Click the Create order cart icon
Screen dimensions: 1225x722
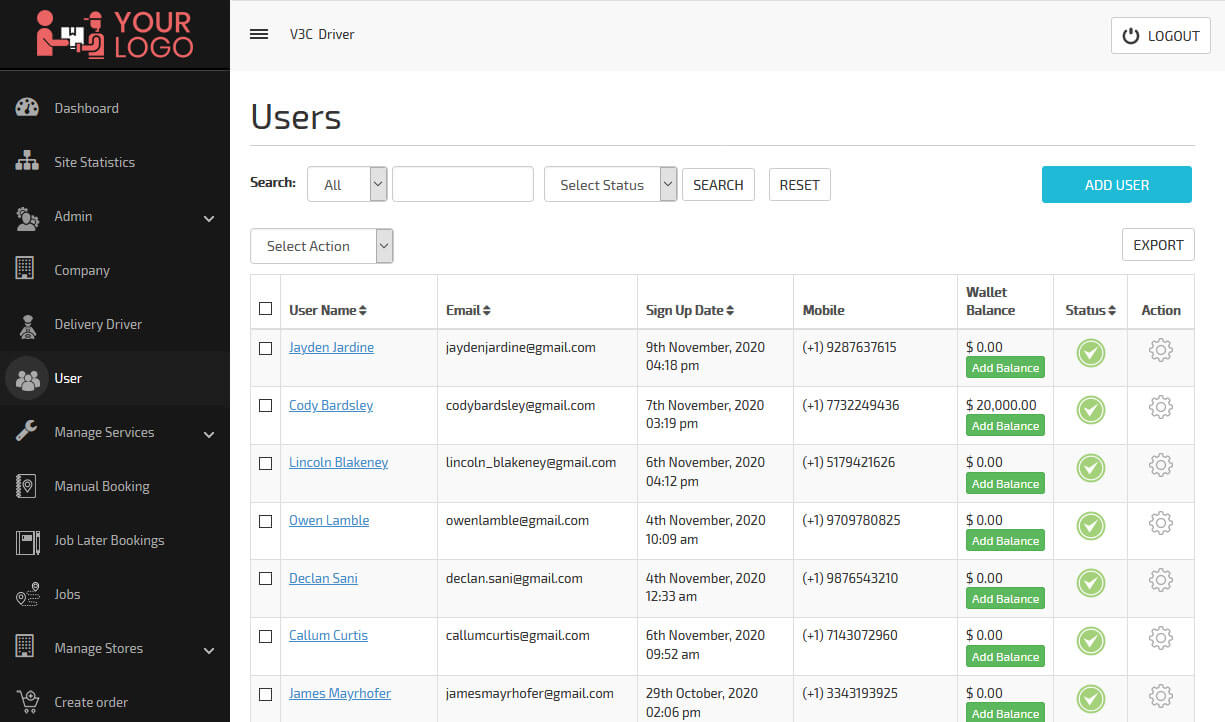point(27,700)
